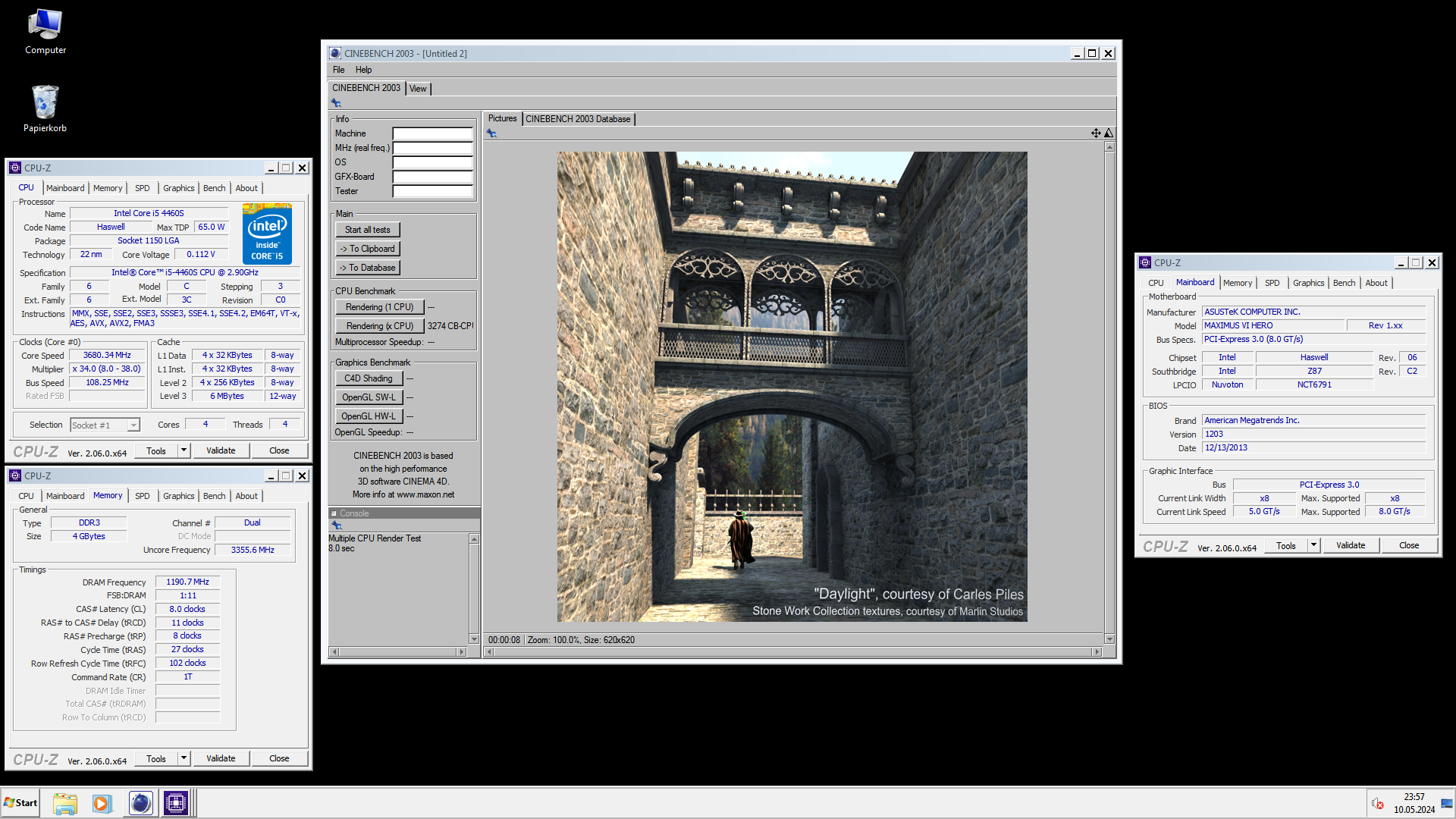Click CPU-Z Mainboard window title icon

1145,262
